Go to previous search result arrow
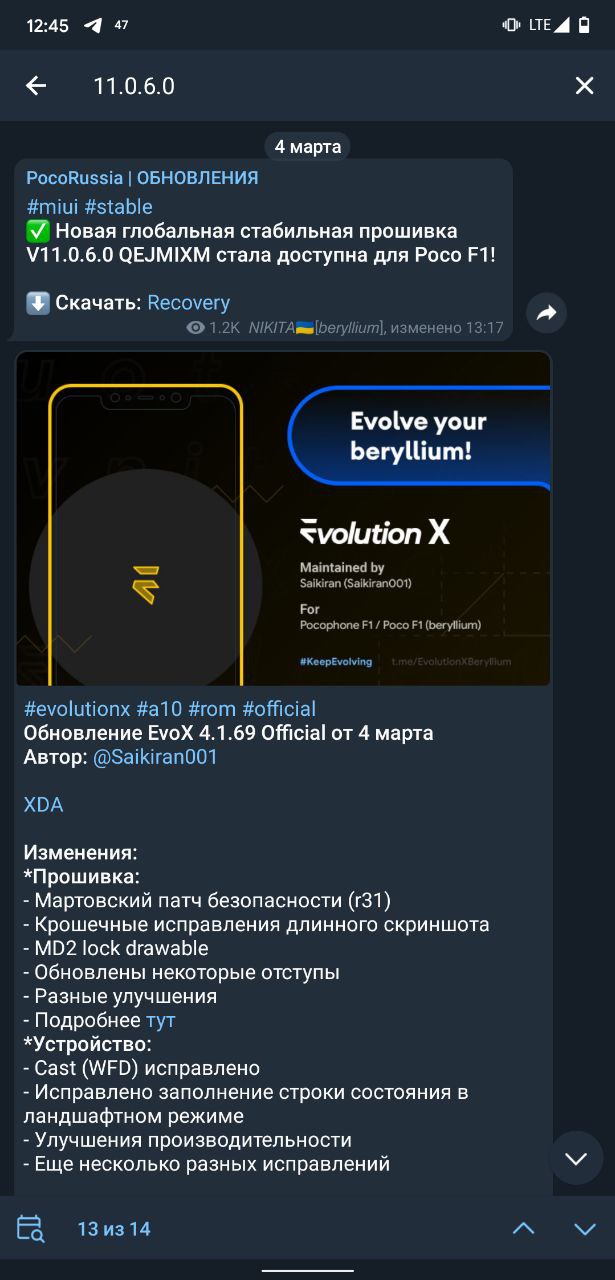The height and width of the screenshot is (1280, 615). point(523,1228)
